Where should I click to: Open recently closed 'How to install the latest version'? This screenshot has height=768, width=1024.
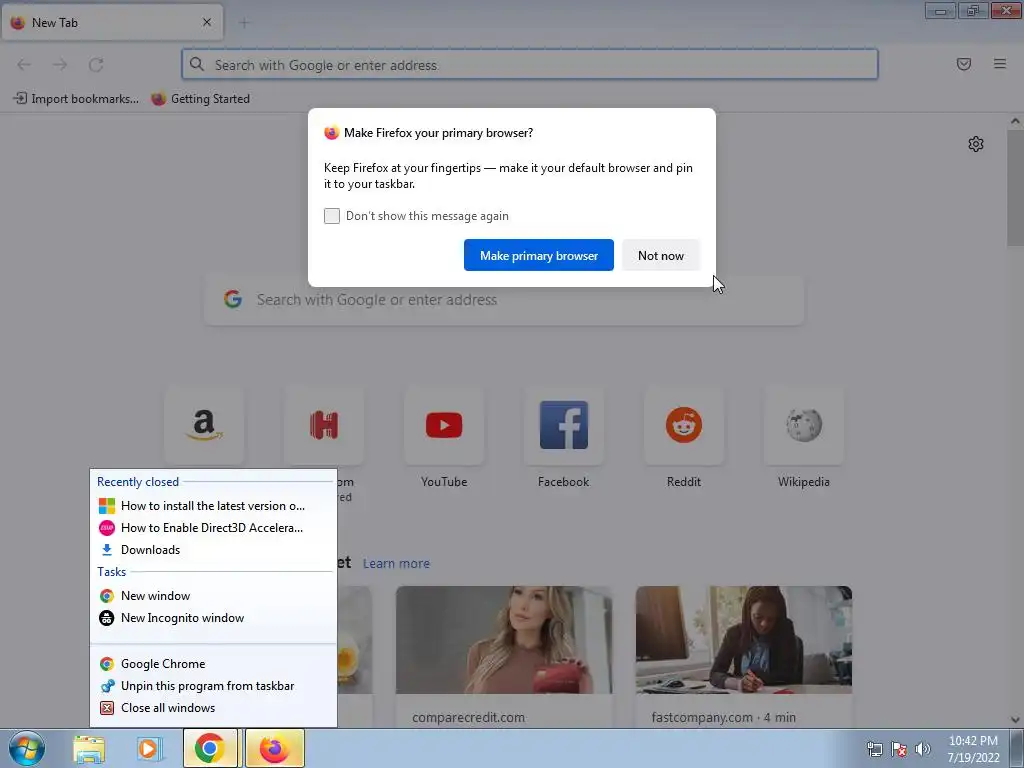tap(214, 505)
